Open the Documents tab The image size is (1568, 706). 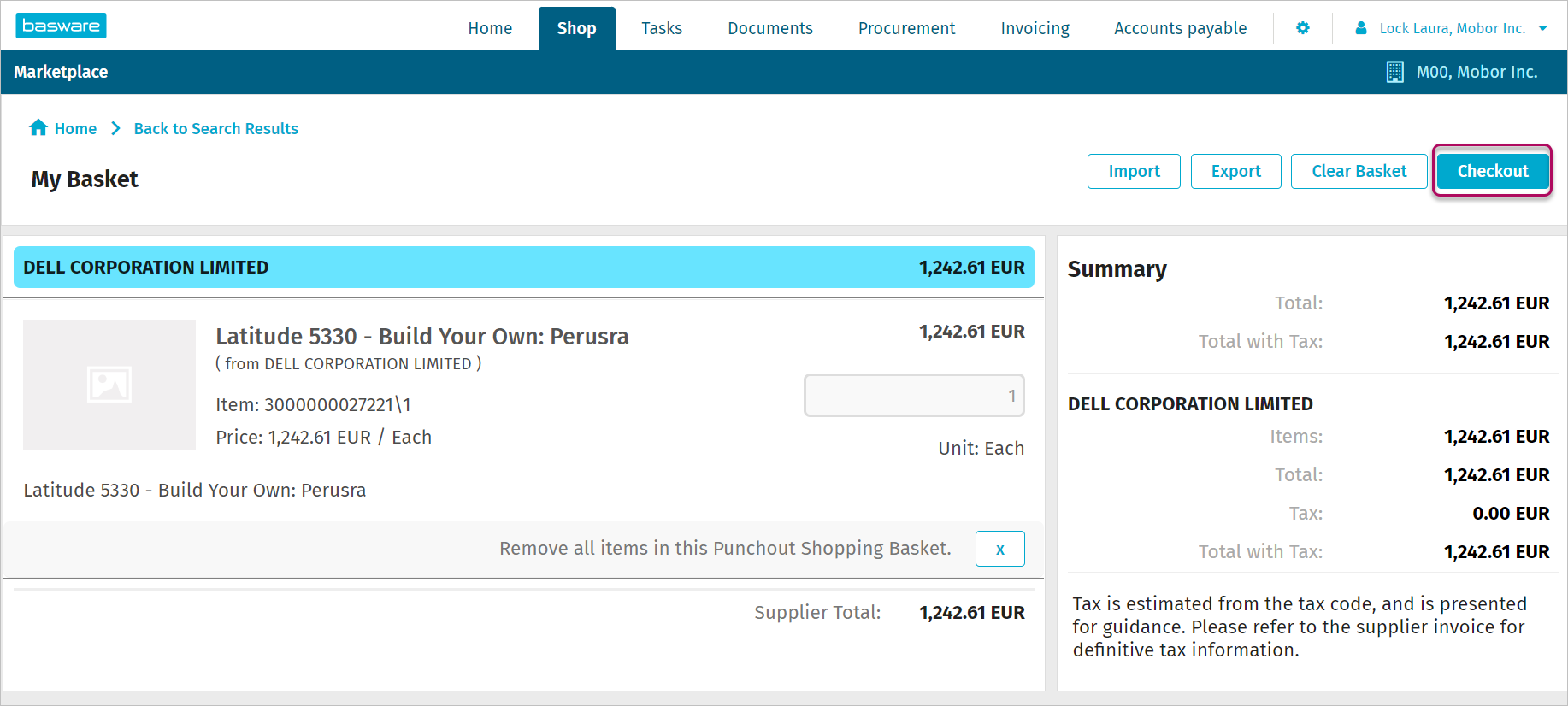click(x=770, y=28)
